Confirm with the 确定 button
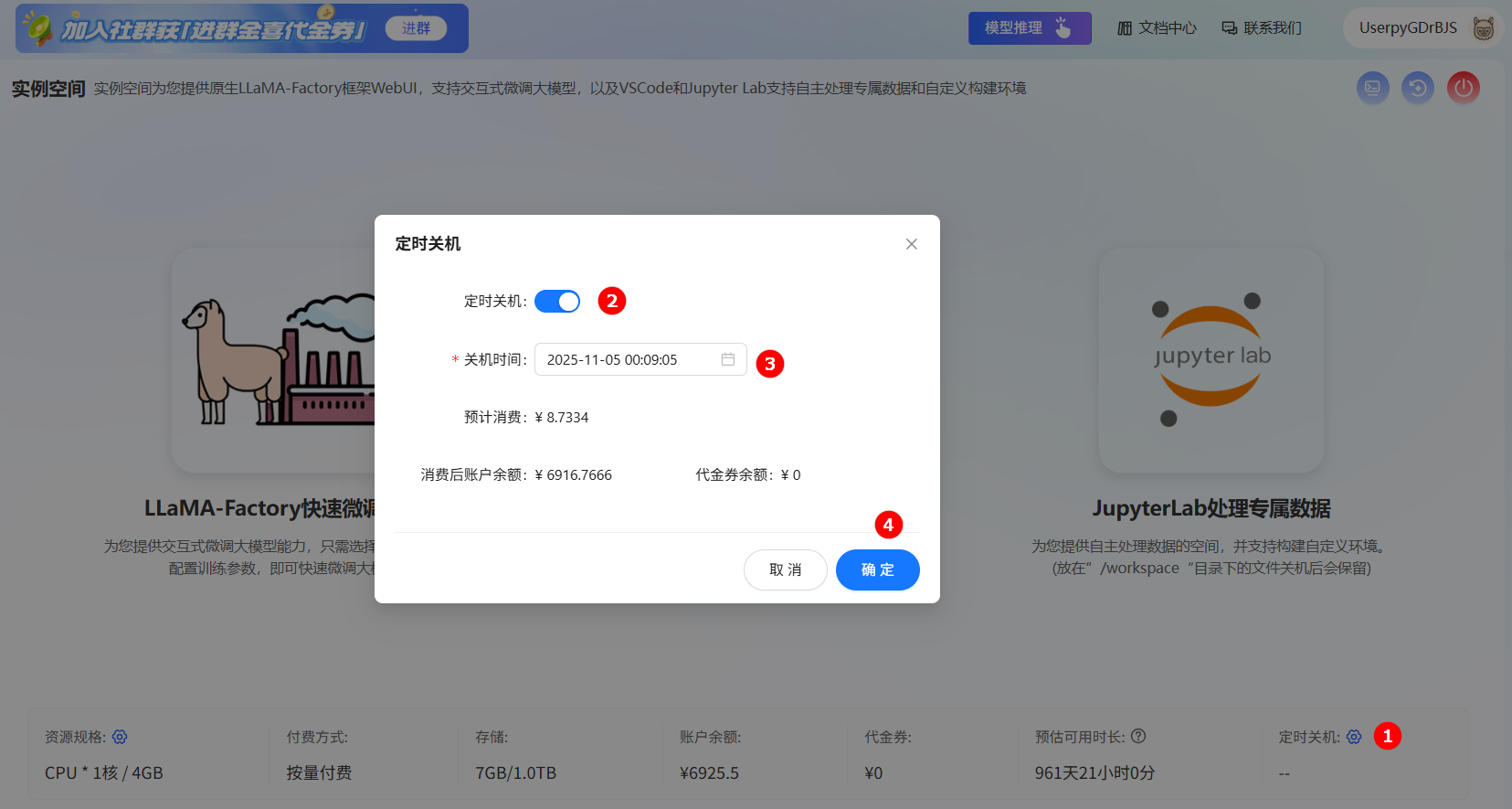This screenshot has width=1512, height=809. pos(878,569)
